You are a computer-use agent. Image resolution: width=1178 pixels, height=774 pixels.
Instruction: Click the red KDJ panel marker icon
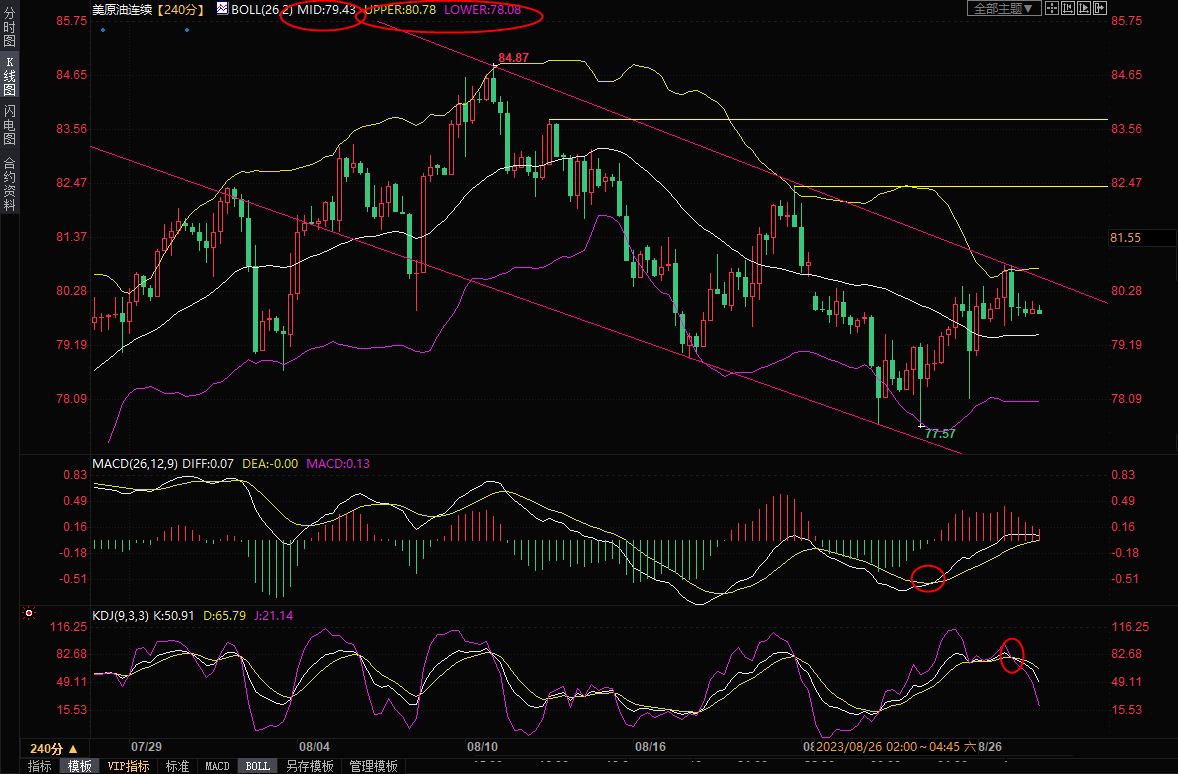[29, 613]
